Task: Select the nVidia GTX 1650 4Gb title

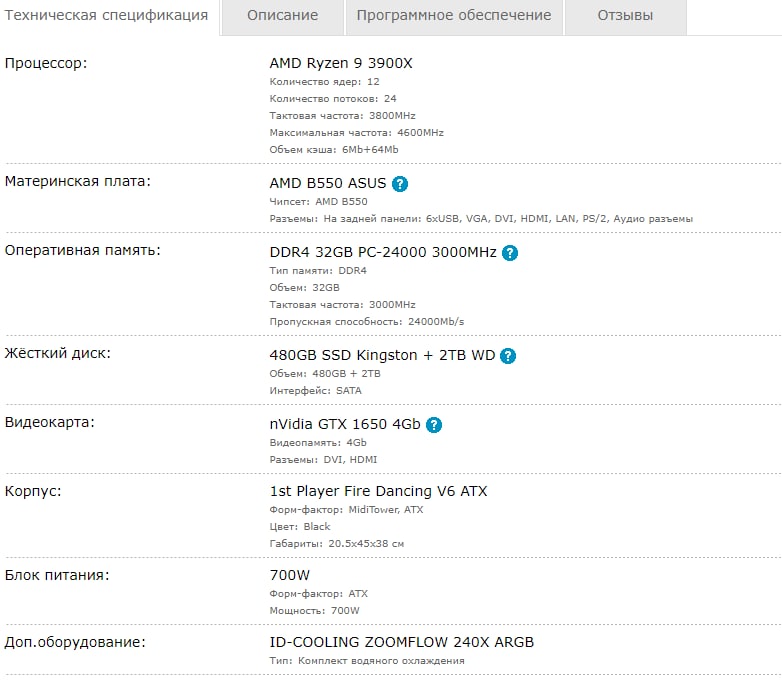Action: coord(345,424)
